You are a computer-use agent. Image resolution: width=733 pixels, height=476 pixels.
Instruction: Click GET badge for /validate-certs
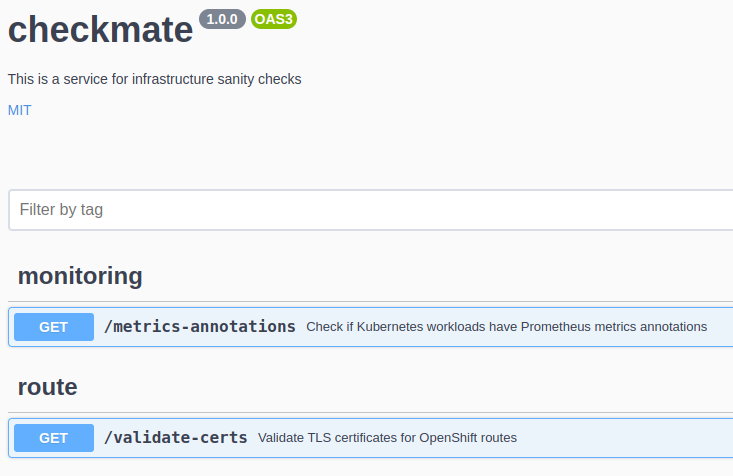[54, 438]
